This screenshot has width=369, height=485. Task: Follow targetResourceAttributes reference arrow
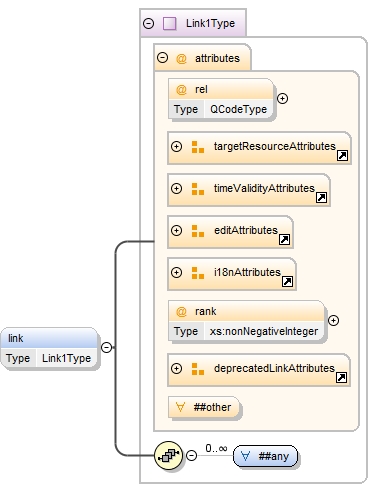[342, 155]
